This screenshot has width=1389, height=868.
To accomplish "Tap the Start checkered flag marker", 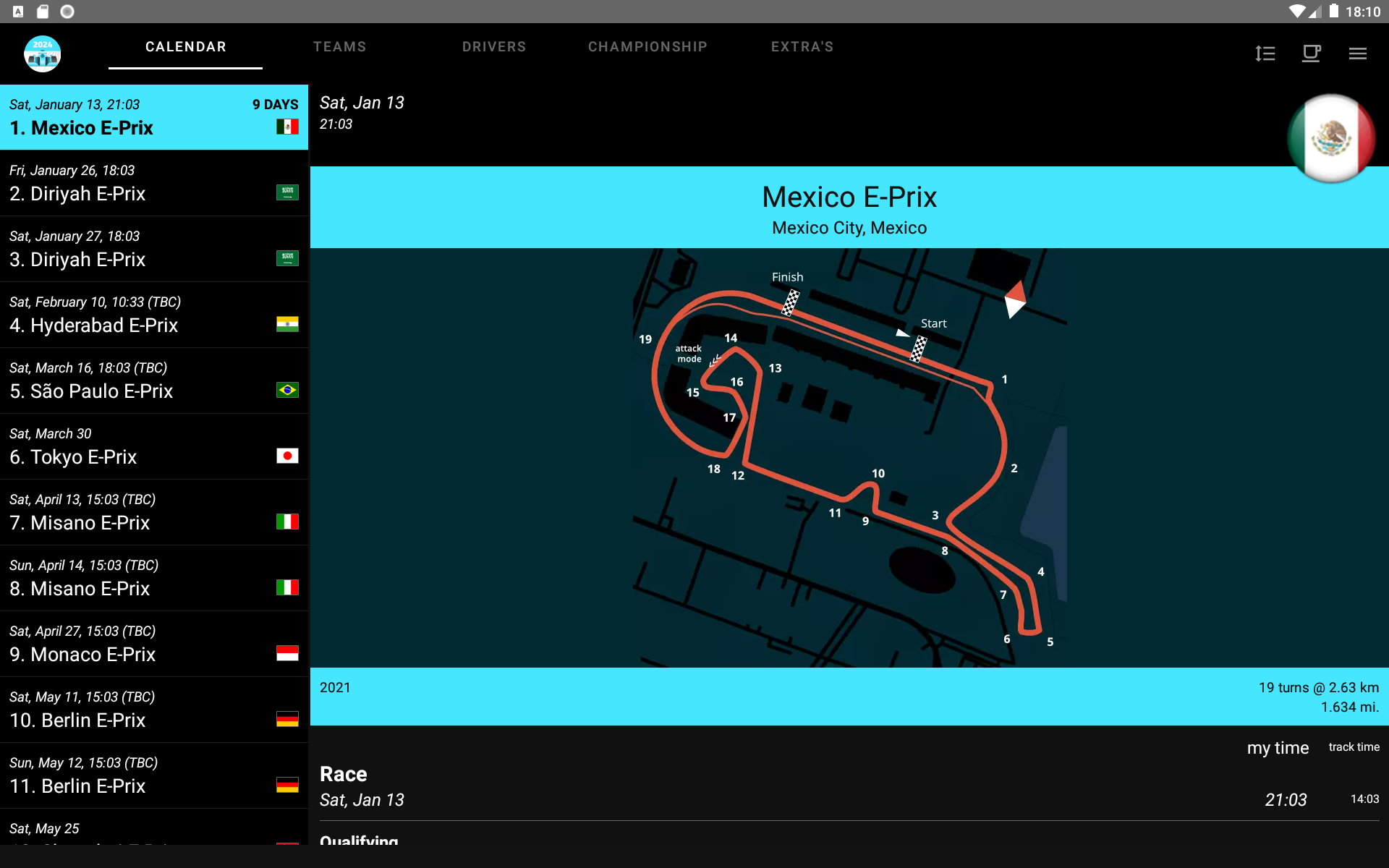I will coord(918,349).
